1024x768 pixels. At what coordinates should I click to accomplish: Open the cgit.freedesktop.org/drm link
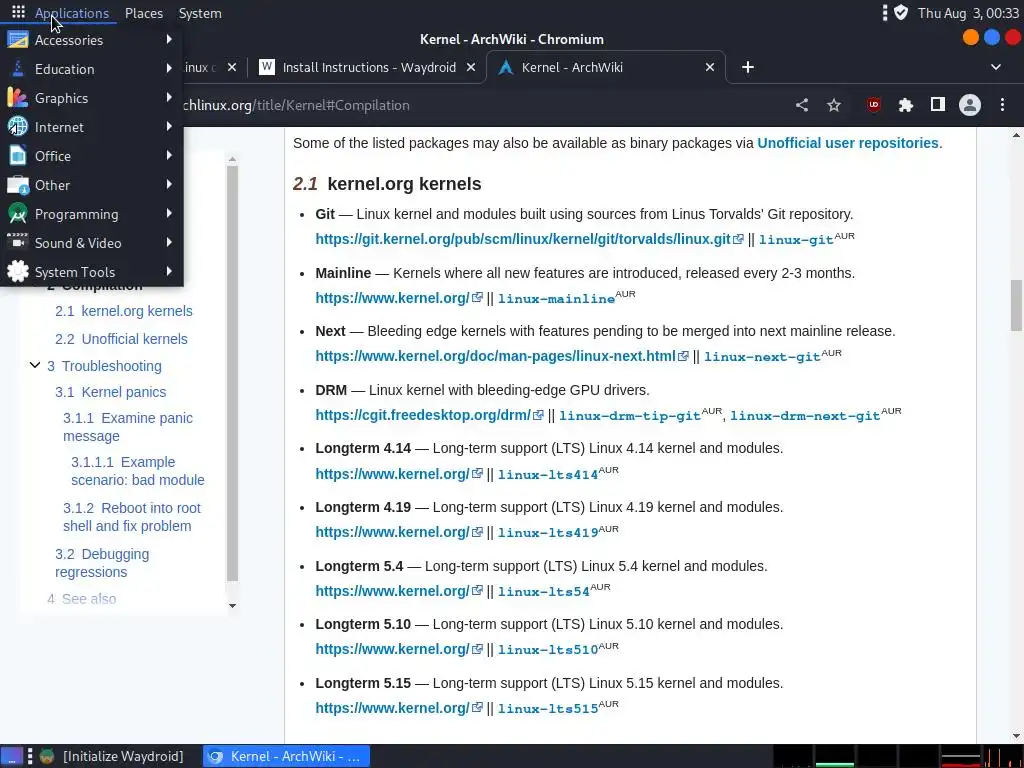[429, 415]
